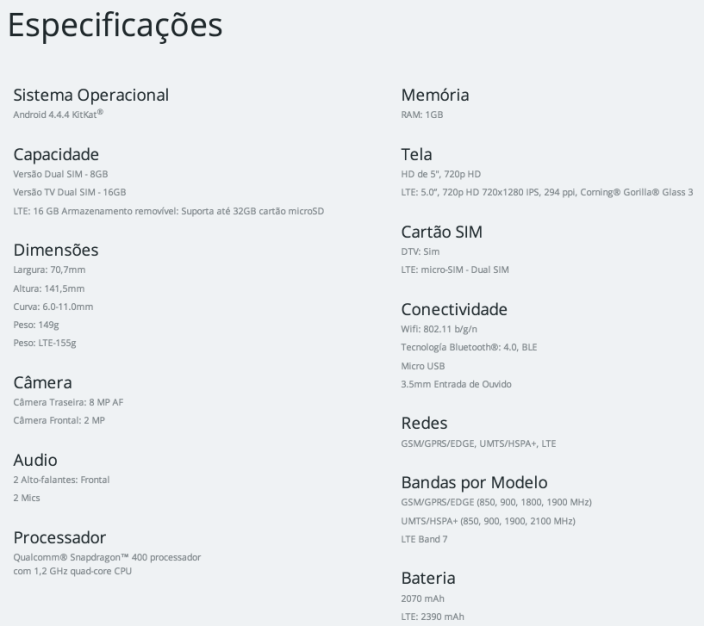Click the Dimensões section heading
The image size is (704, 626).
point(55,250)
